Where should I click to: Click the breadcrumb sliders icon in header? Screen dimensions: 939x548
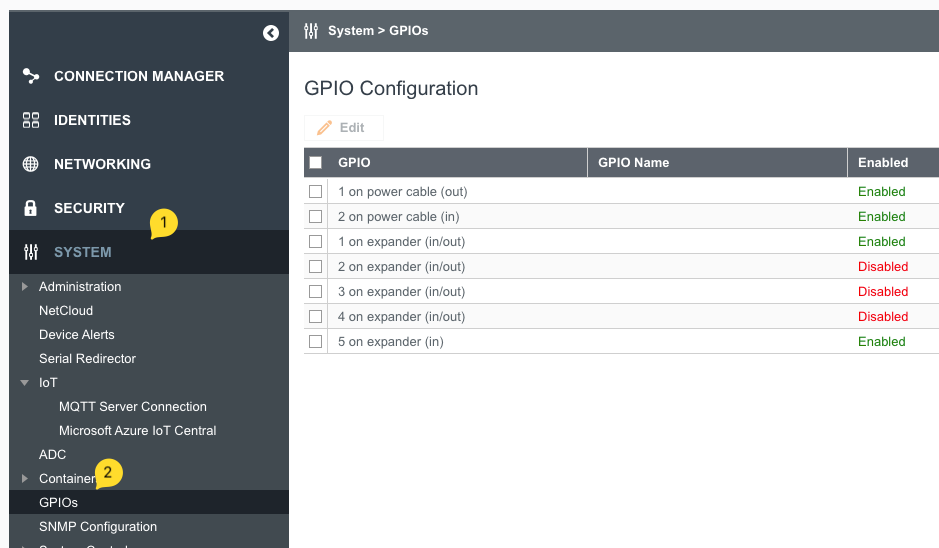pos(311,31)
